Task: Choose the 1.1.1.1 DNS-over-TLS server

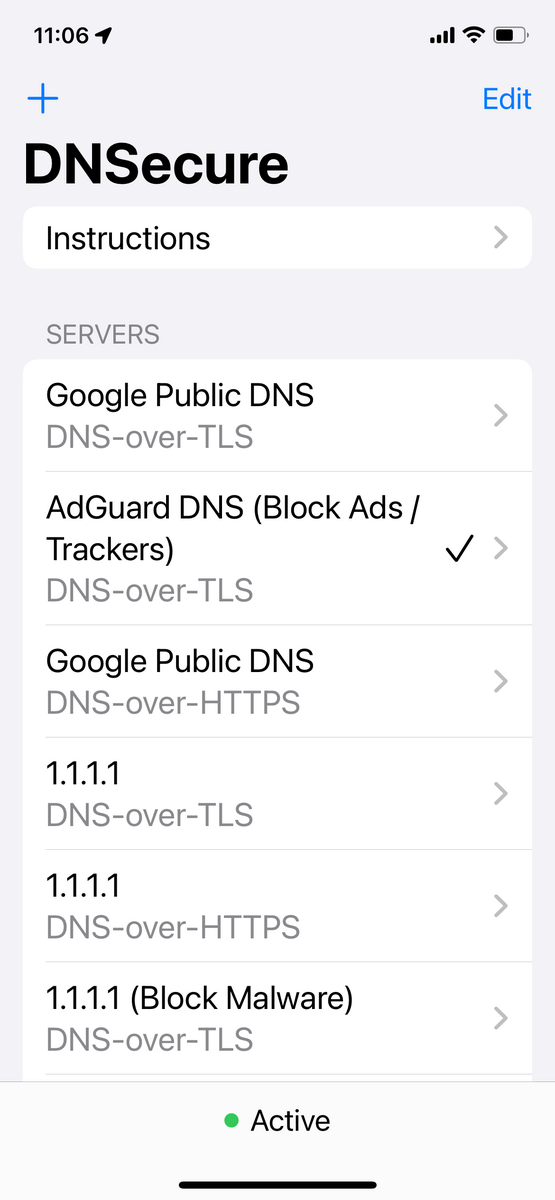Action: (x=277, y=794)
